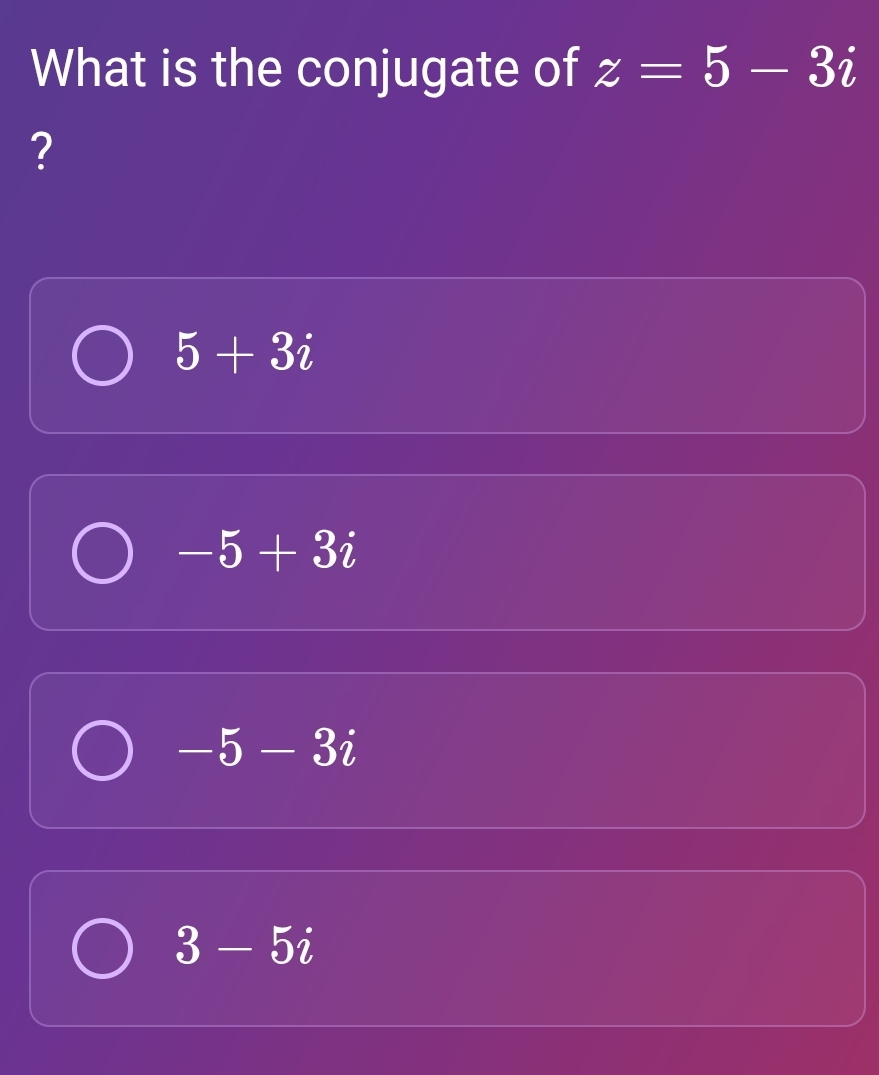Select the radio button for −5 − 3i
879x1075 pixels.
[103, 751]
